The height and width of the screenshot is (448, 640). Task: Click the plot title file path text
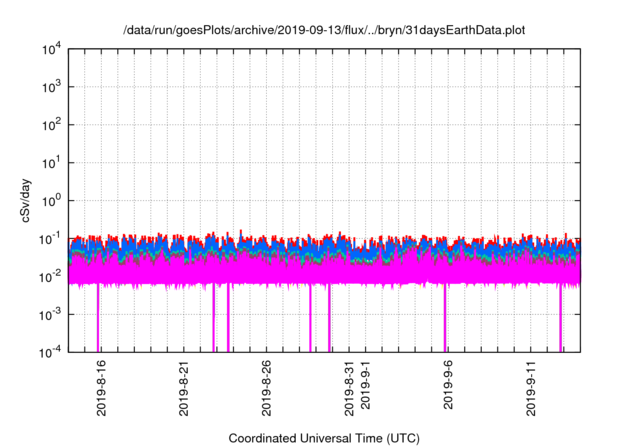click(324, 30)
